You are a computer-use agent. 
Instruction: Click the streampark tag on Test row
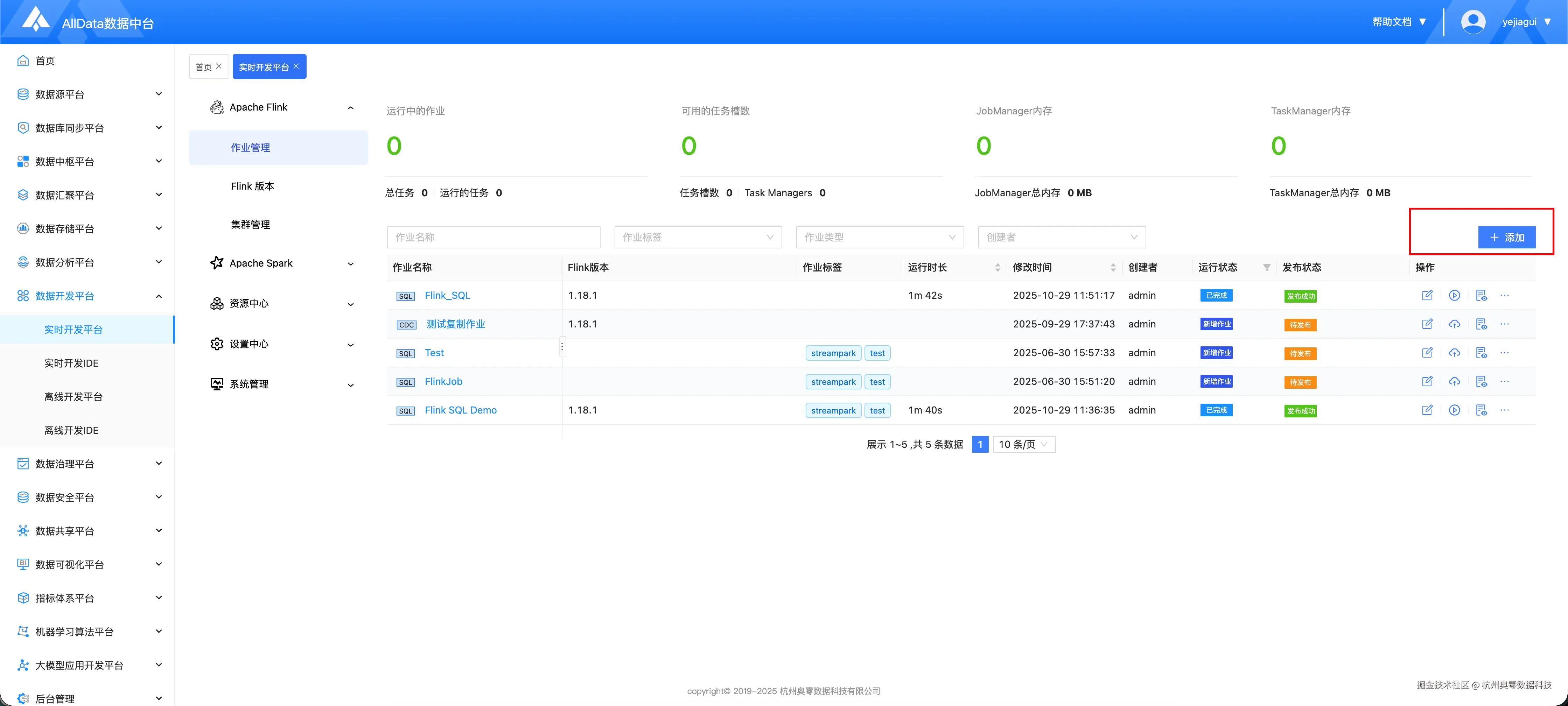pyautogui.click(x=833, y=354)
